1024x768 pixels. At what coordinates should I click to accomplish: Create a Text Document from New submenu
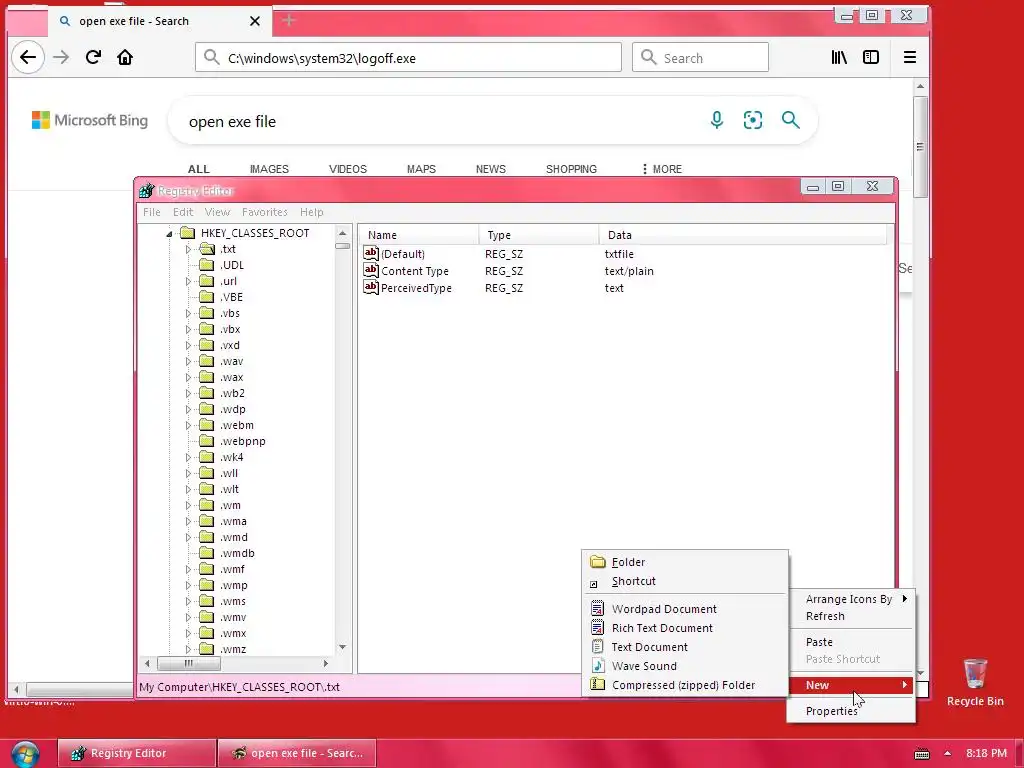click(x=684, y=647)
